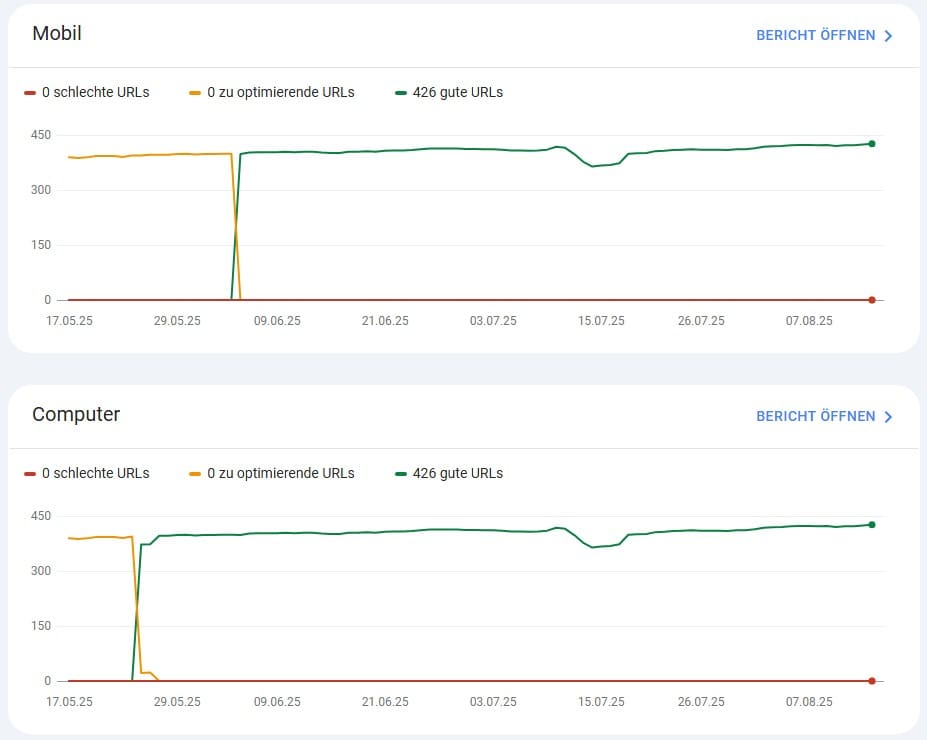Click the chevron arrow beside Mobil's report link
The width and height of the screenshot is (927, 740).
tap(888, 36)
